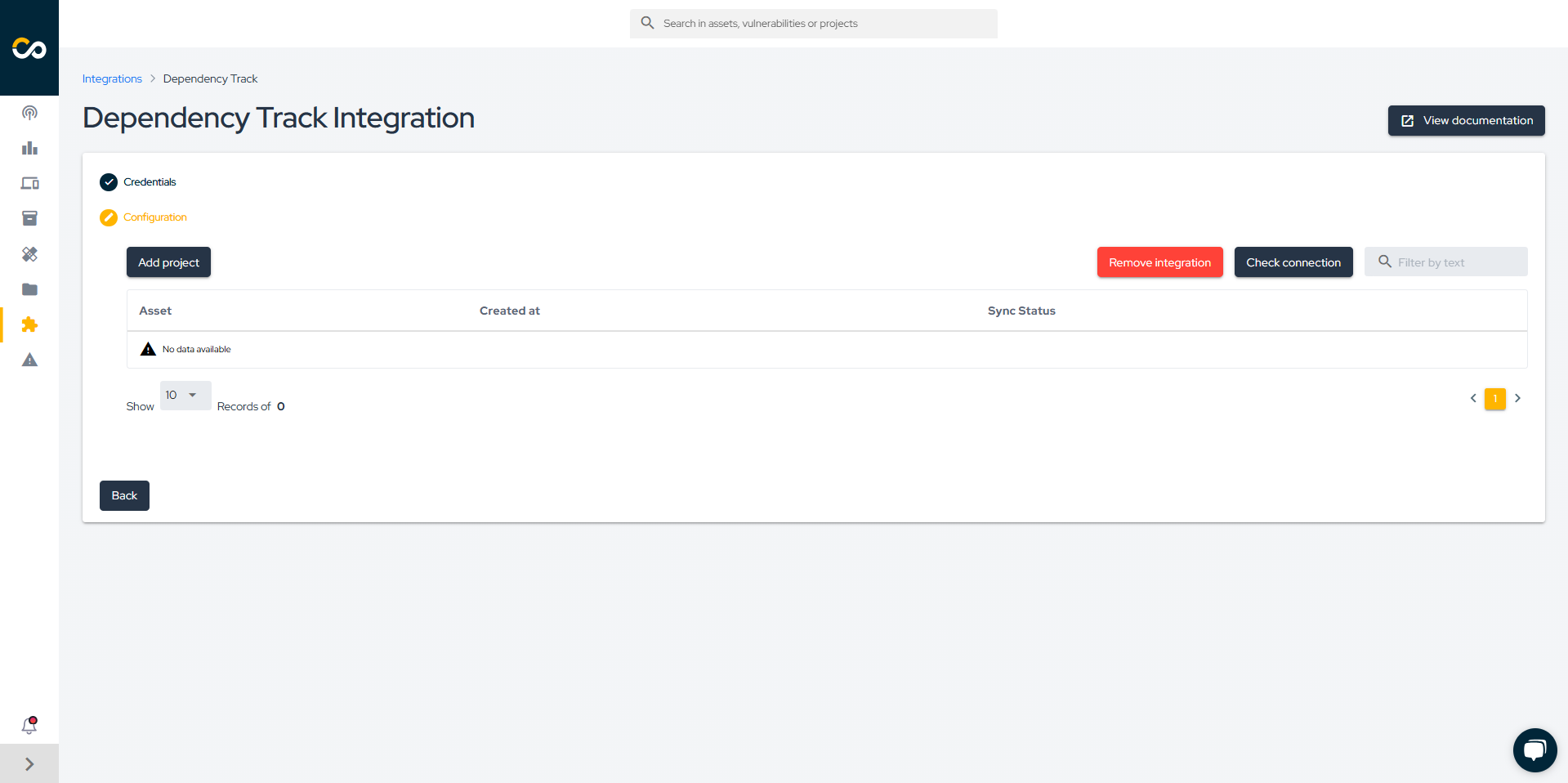This screenshot has height=783, width=1568.
Task: Sort by Created at column header
Action: click(510, 311)
